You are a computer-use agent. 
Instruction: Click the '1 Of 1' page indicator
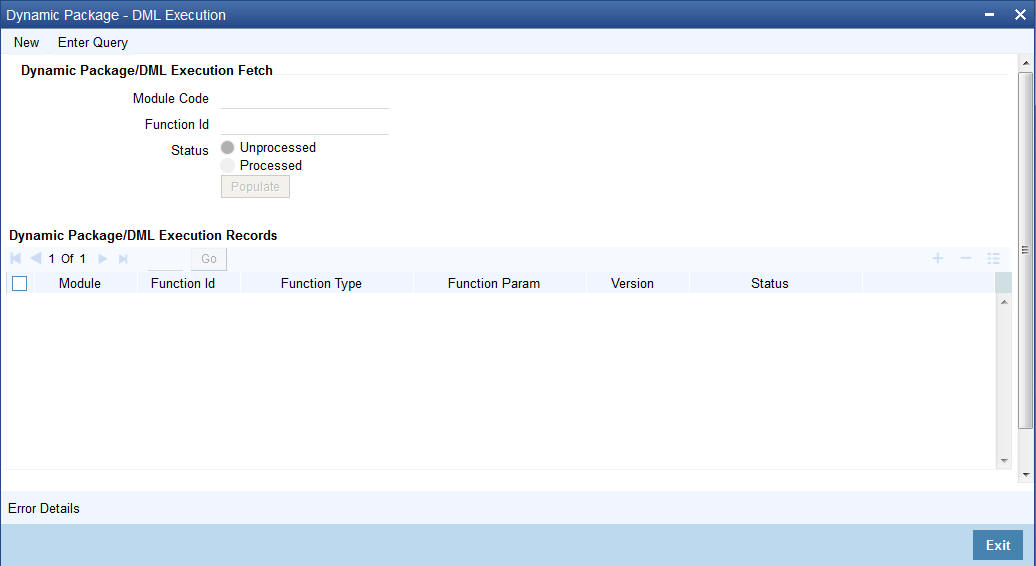[67, 259]
